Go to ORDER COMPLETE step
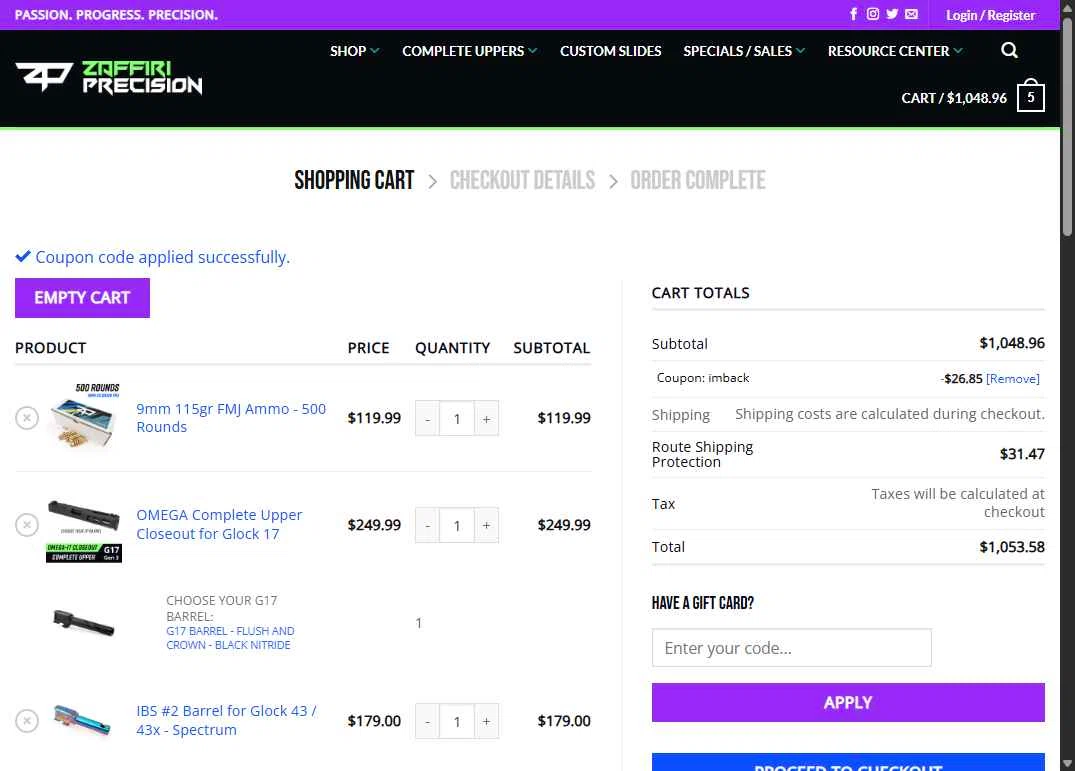 coord(698,180)
